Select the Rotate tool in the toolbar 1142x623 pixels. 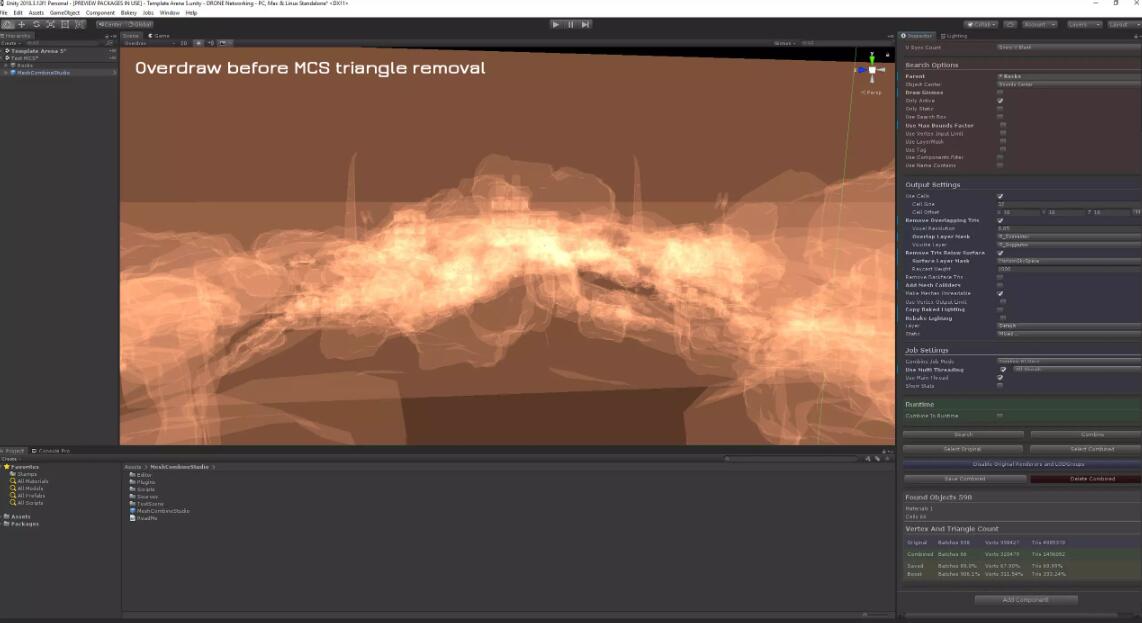(x=37, y=24)
